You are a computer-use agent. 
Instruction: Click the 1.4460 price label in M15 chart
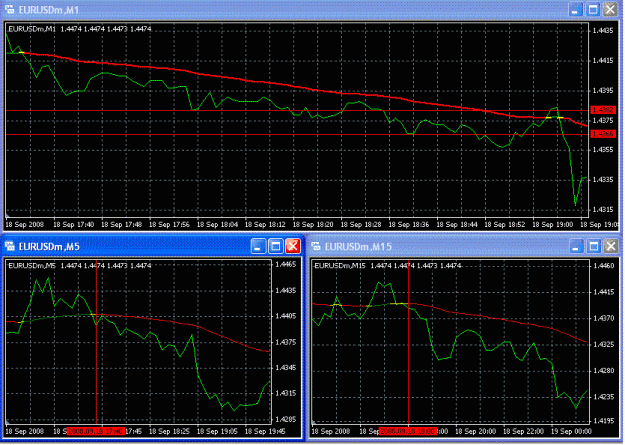tap(603, 266)
